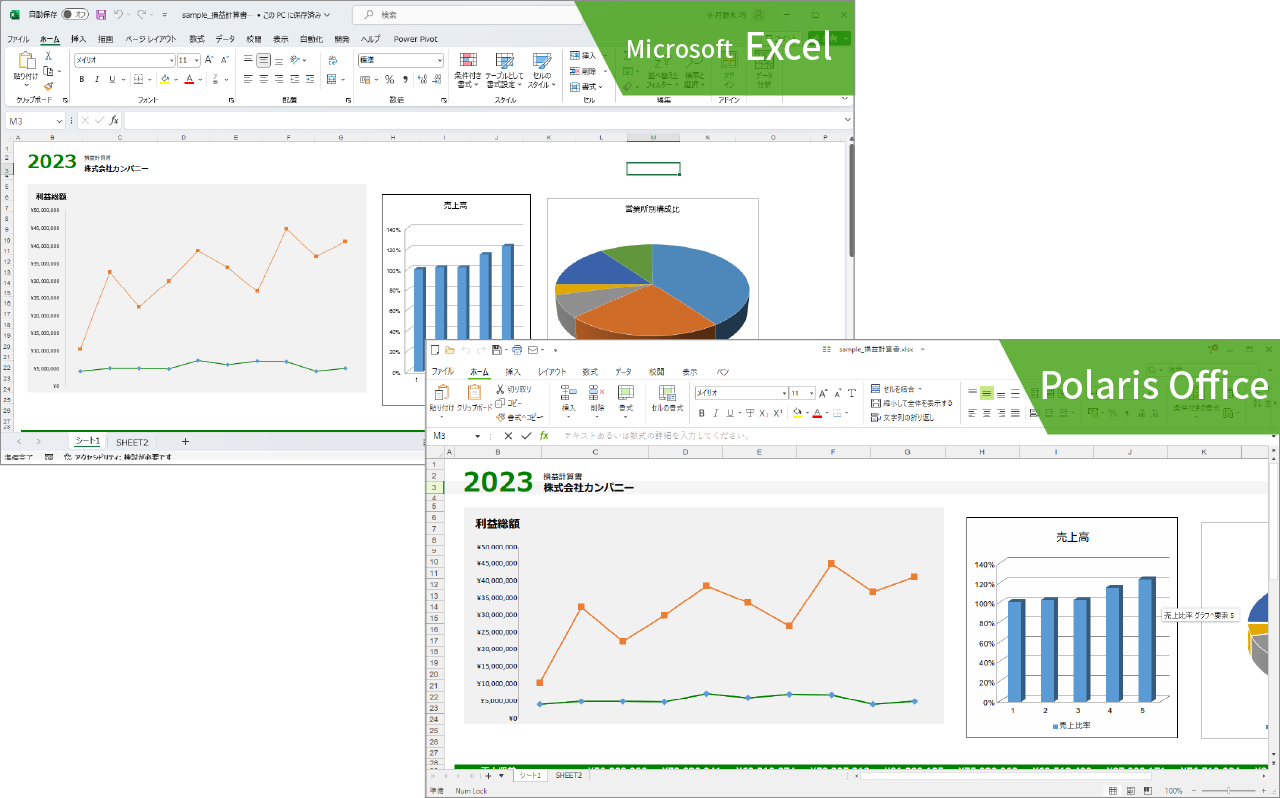Click the Excel save icon
This screenshot has height=798, width=1280.
[x=101, y=15]
